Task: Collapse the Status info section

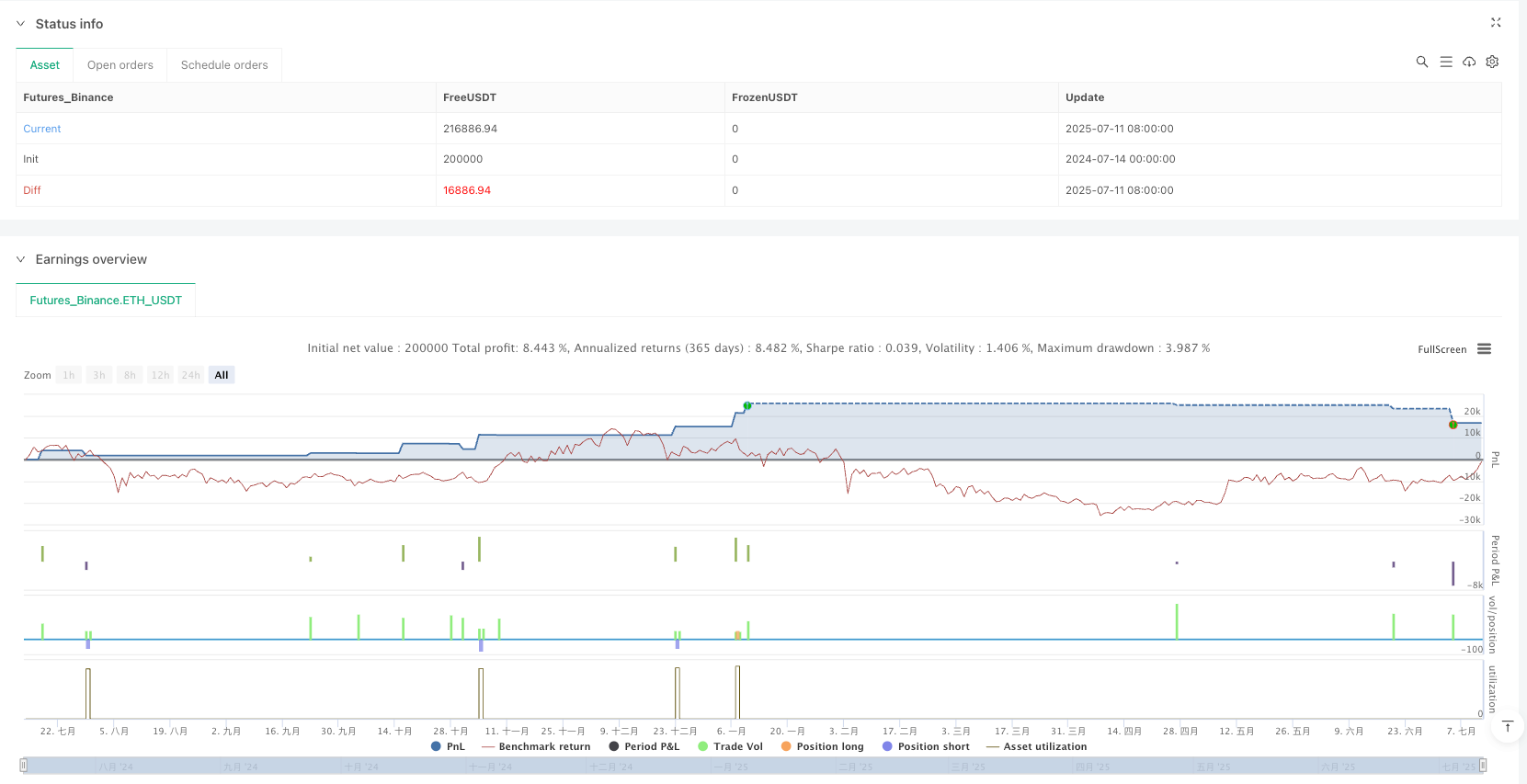Action: point(21,24)
